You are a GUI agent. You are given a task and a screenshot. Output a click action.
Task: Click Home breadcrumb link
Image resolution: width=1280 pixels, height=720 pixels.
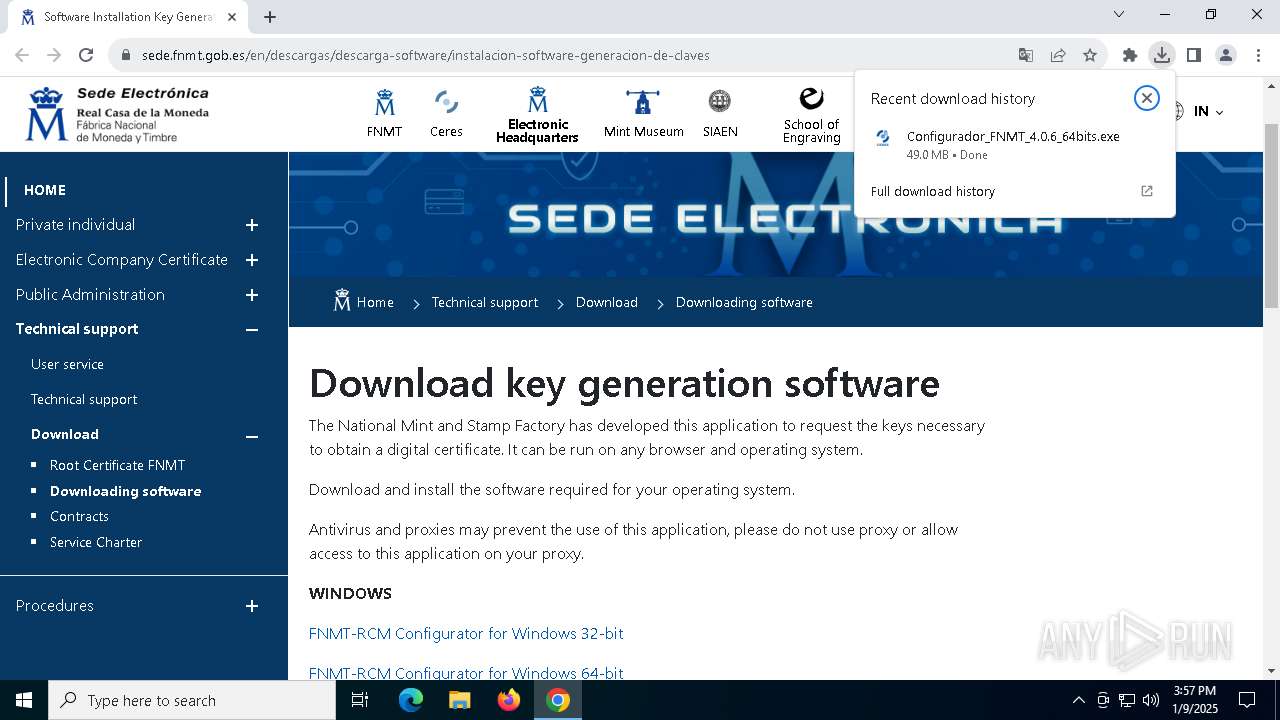(x=375, y=302)
